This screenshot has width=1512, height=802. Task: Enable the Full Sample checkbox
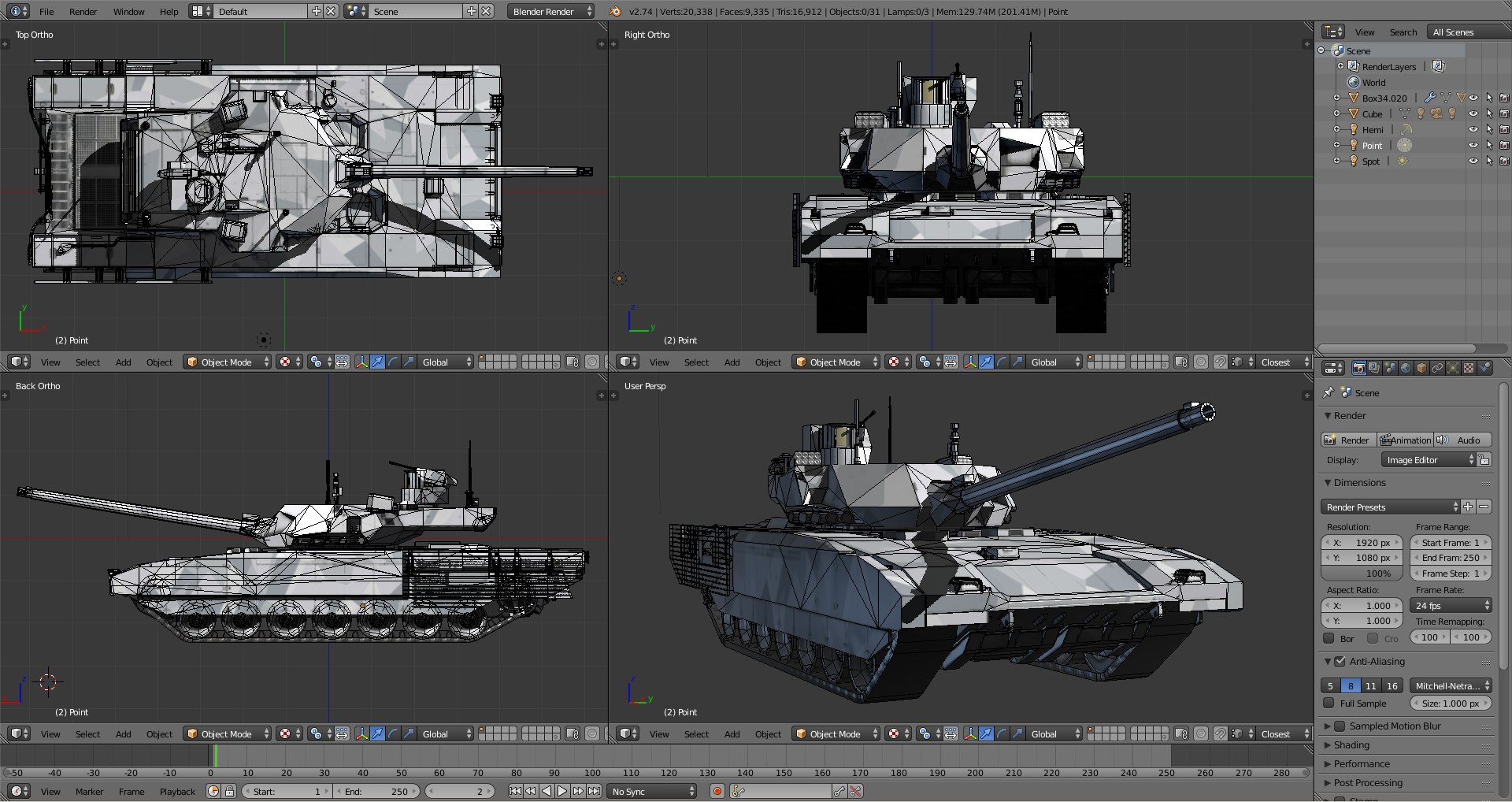(x=1329, y=703)
